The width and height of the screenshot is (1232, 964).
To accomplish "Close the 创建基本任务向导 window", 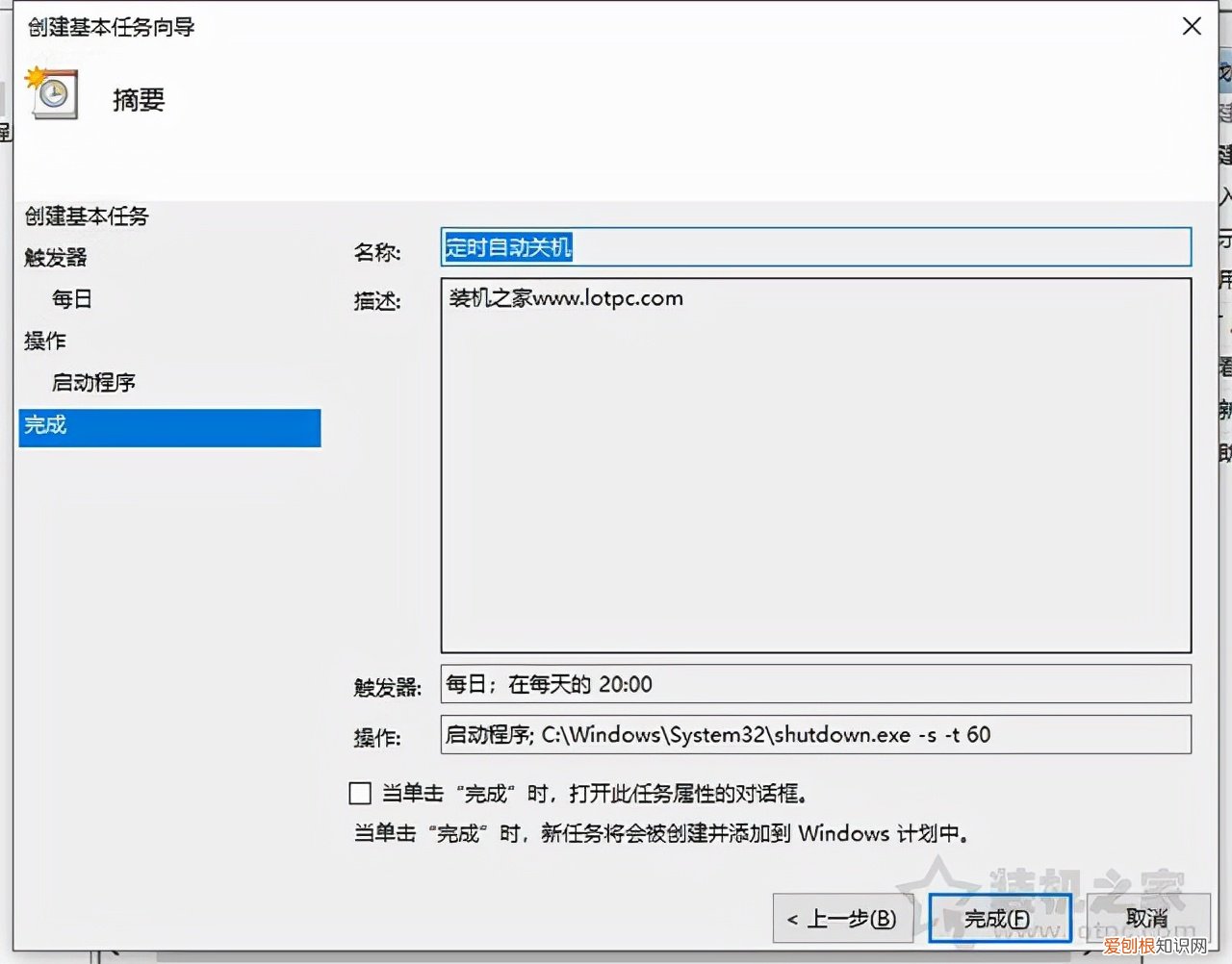I will click(x=1192, y=26).
